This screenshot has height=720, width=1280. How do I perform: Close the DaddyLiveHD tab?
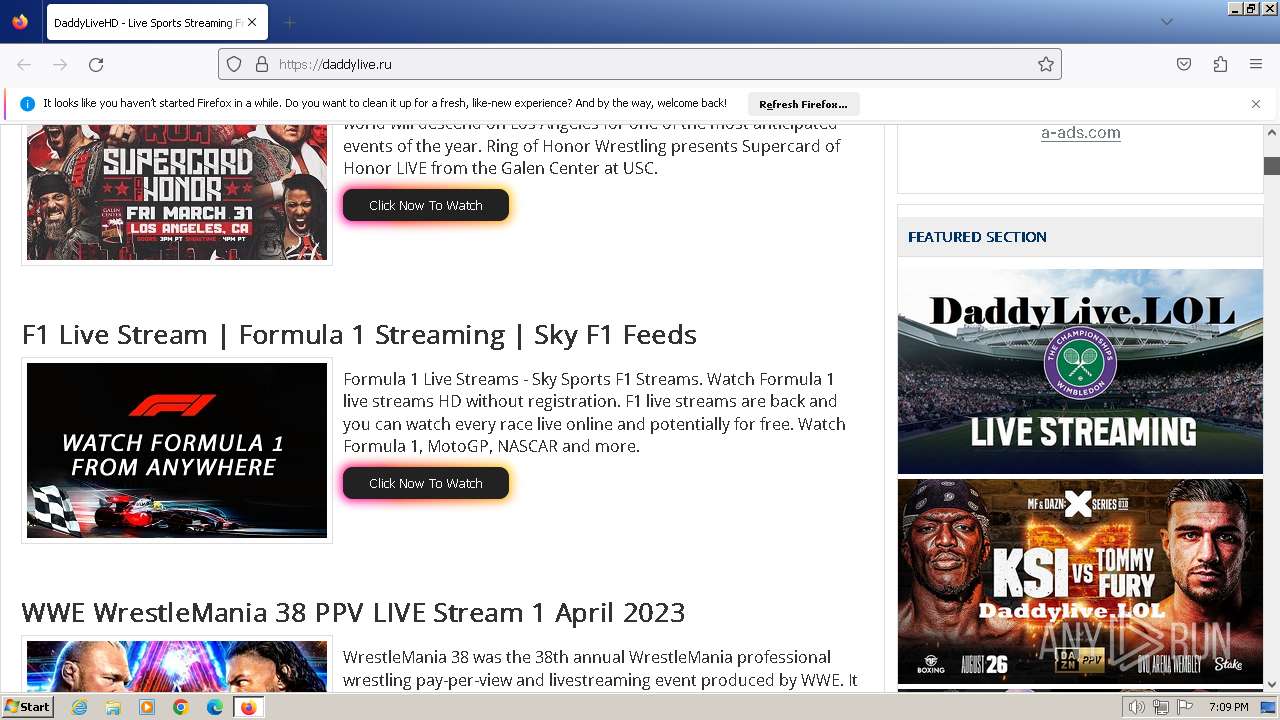252,22
